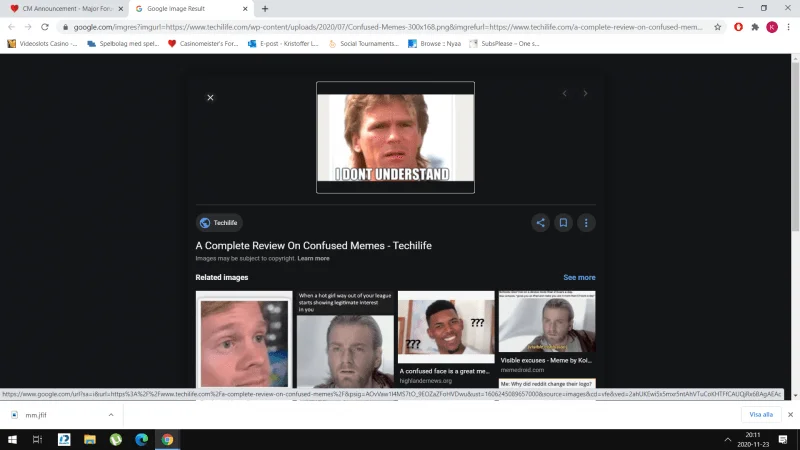This screenshot has height=450, width=800.
Task: Go to the next image arrow
Action: 585,93
